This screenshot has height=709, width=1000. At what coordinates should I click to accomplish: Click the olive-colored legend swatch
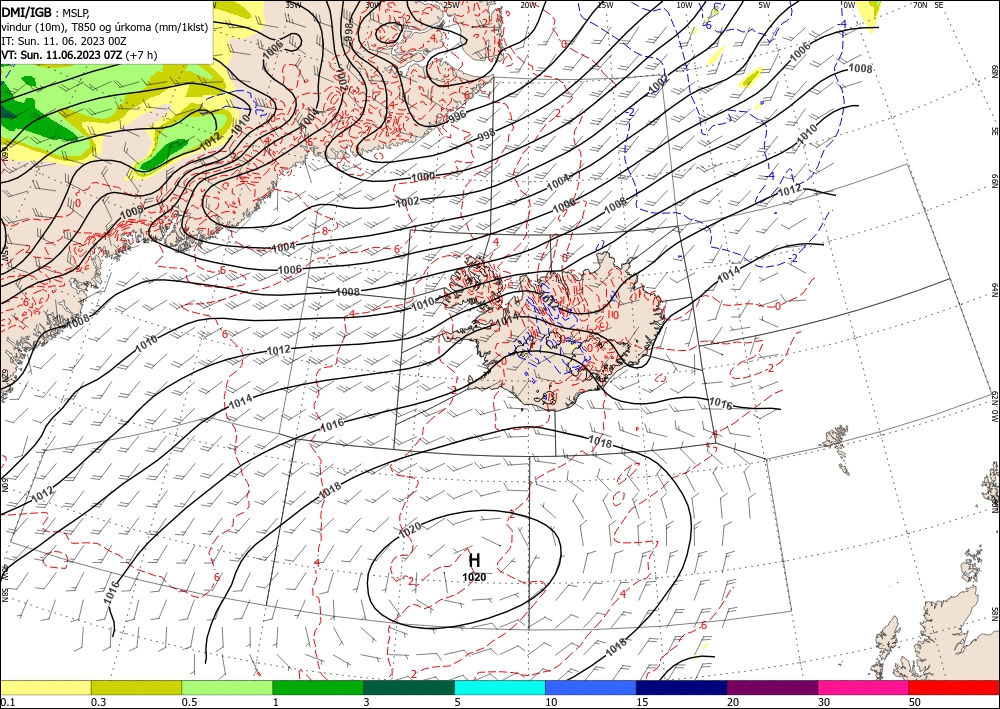(x=136, y=687)
